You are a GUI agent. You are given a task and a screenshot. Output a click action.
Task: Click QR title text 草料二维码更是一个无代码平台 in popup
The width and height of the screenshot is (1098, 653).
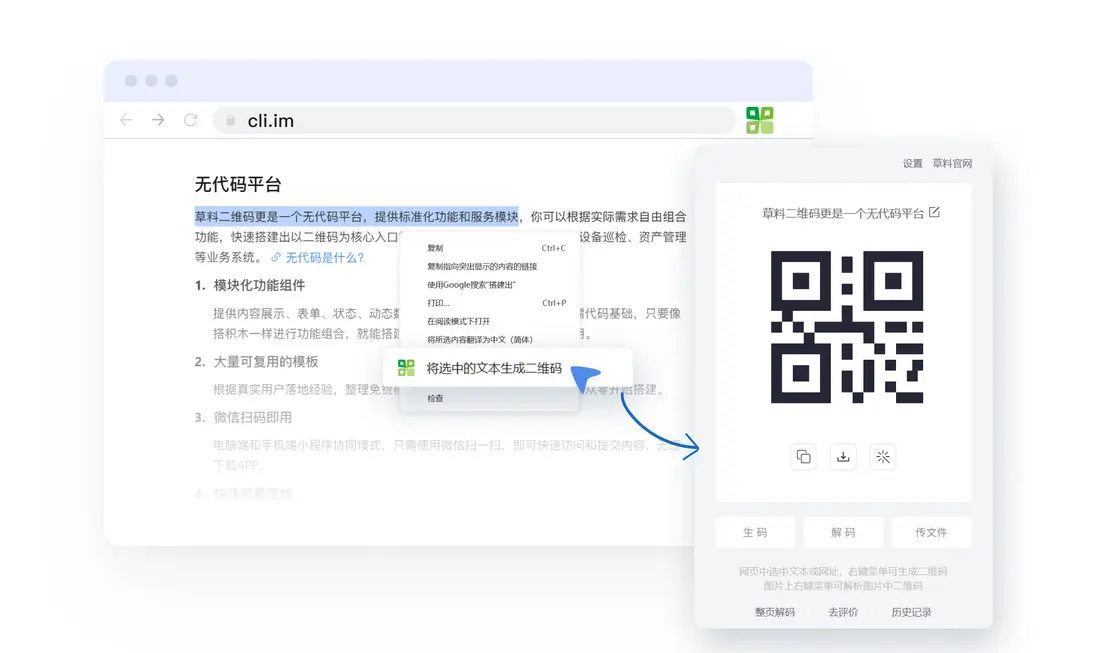point(843,213)
